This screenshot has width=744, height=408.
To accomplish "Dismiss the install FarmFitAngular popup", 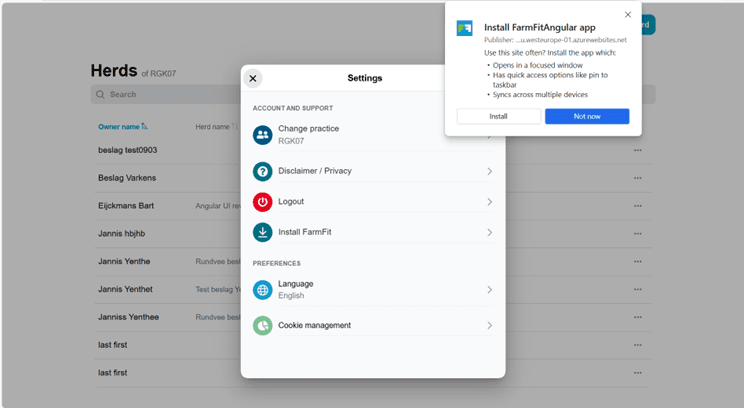I will tap(628, 15).
